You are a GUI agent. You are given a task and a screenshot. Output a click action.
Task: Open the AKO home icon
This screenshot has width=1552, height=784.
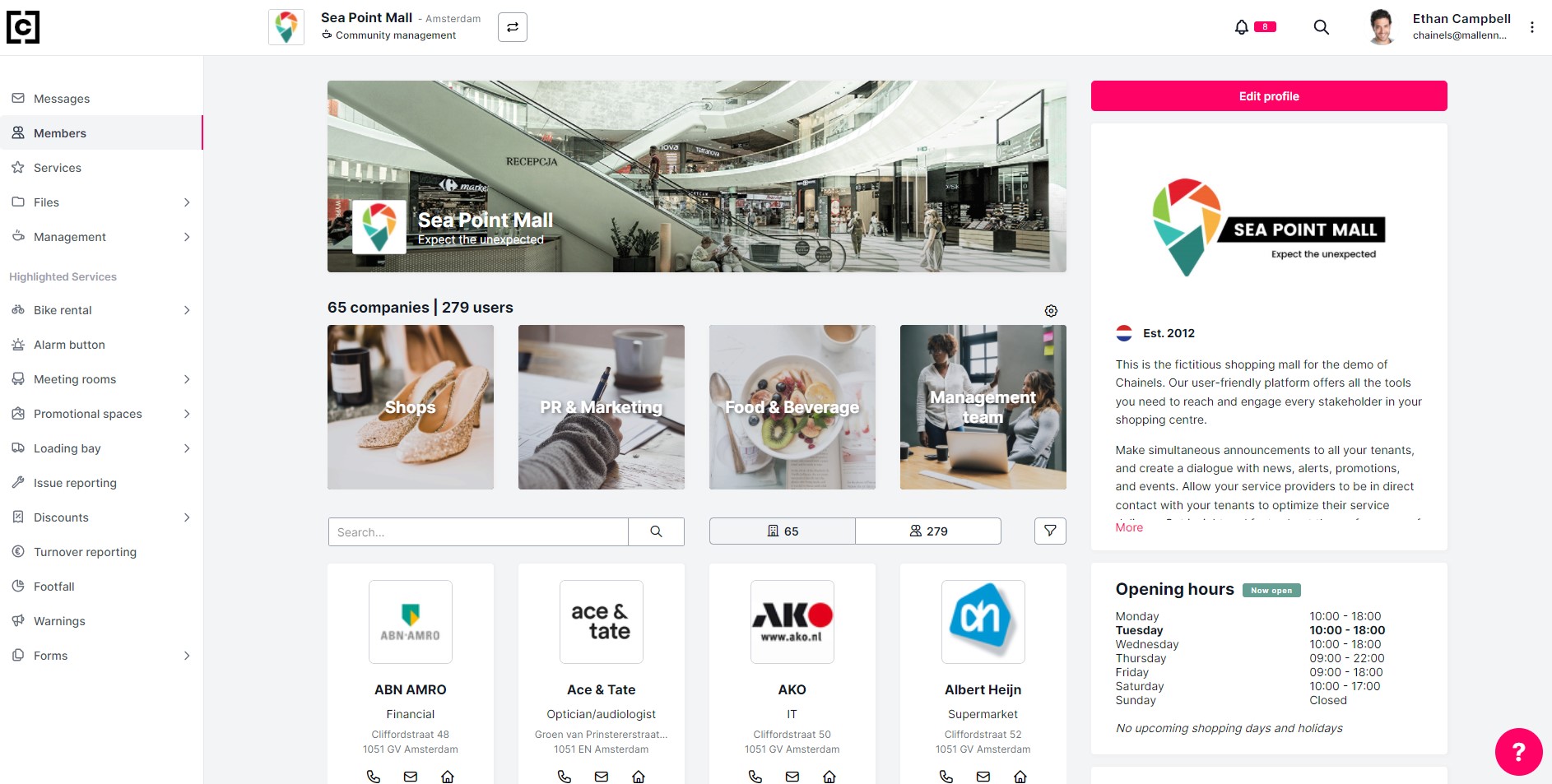(x=829, y=776)
